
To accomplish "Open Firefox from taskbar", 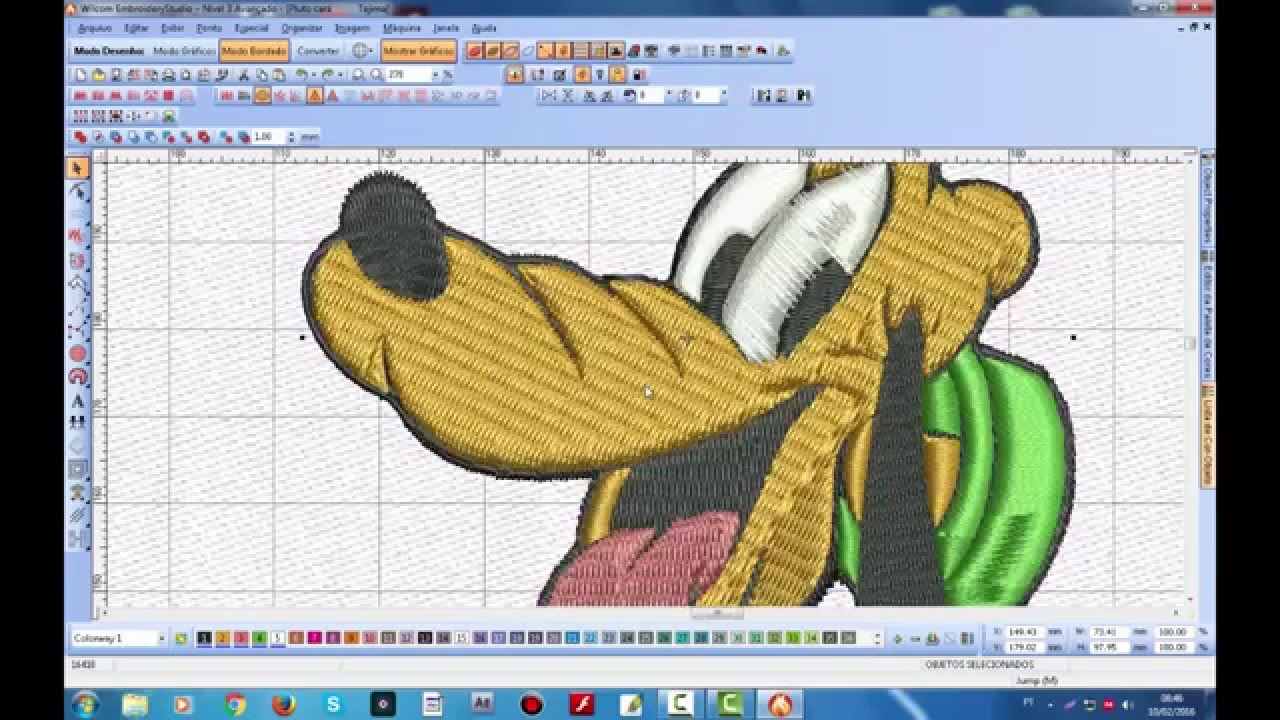I will pyautogui.click(x=284, y=704).
